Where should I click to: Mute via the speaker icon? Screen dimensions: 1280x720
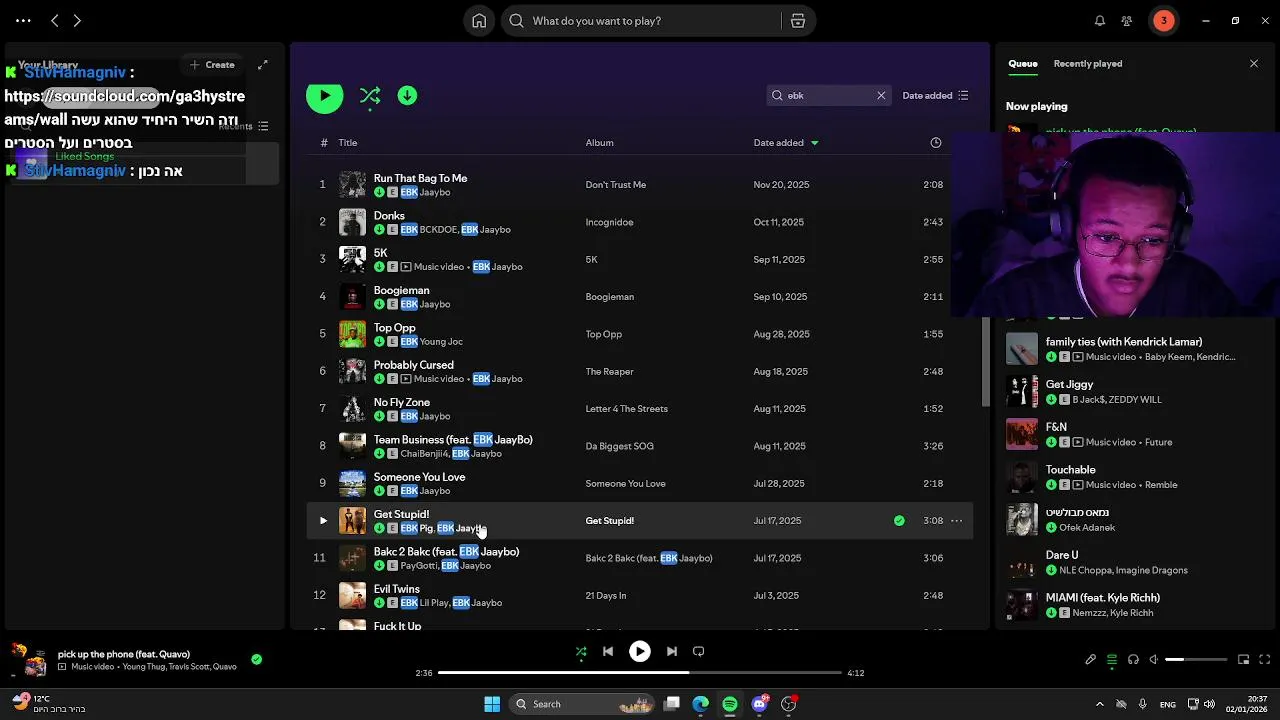(x=1154, y=660)
